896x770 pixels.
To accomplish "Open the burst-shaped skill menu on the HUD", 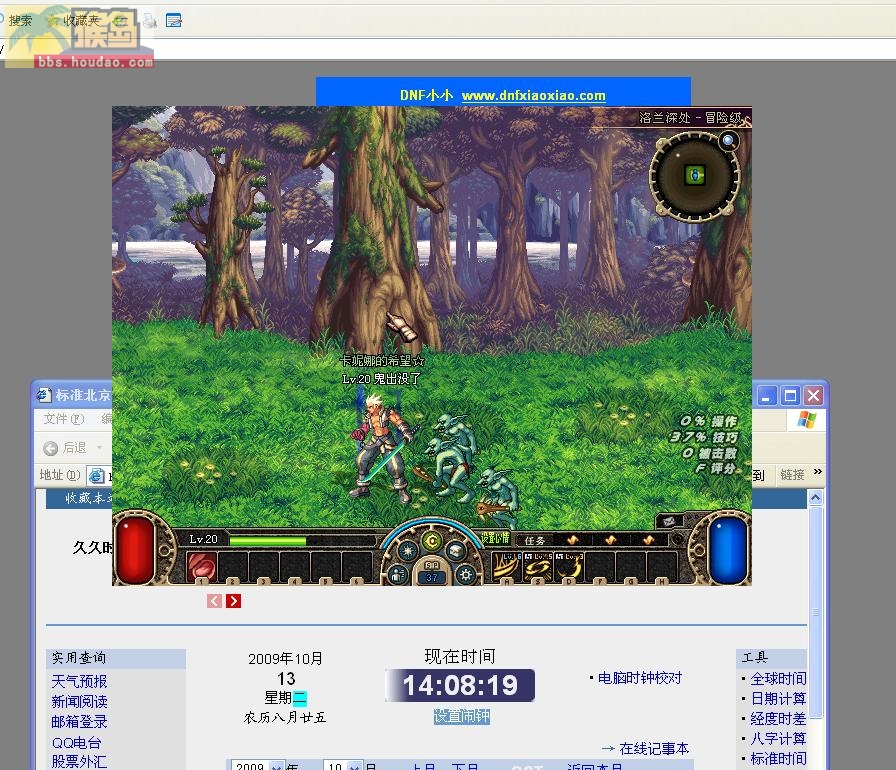I will click(x=407, y=551).
